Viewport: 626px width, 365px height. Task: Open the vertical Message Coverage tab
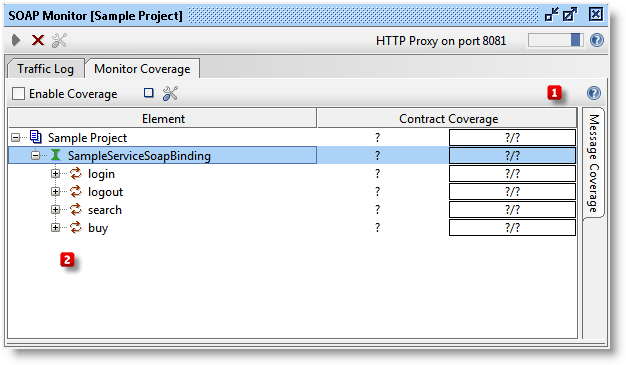point(594,163)
